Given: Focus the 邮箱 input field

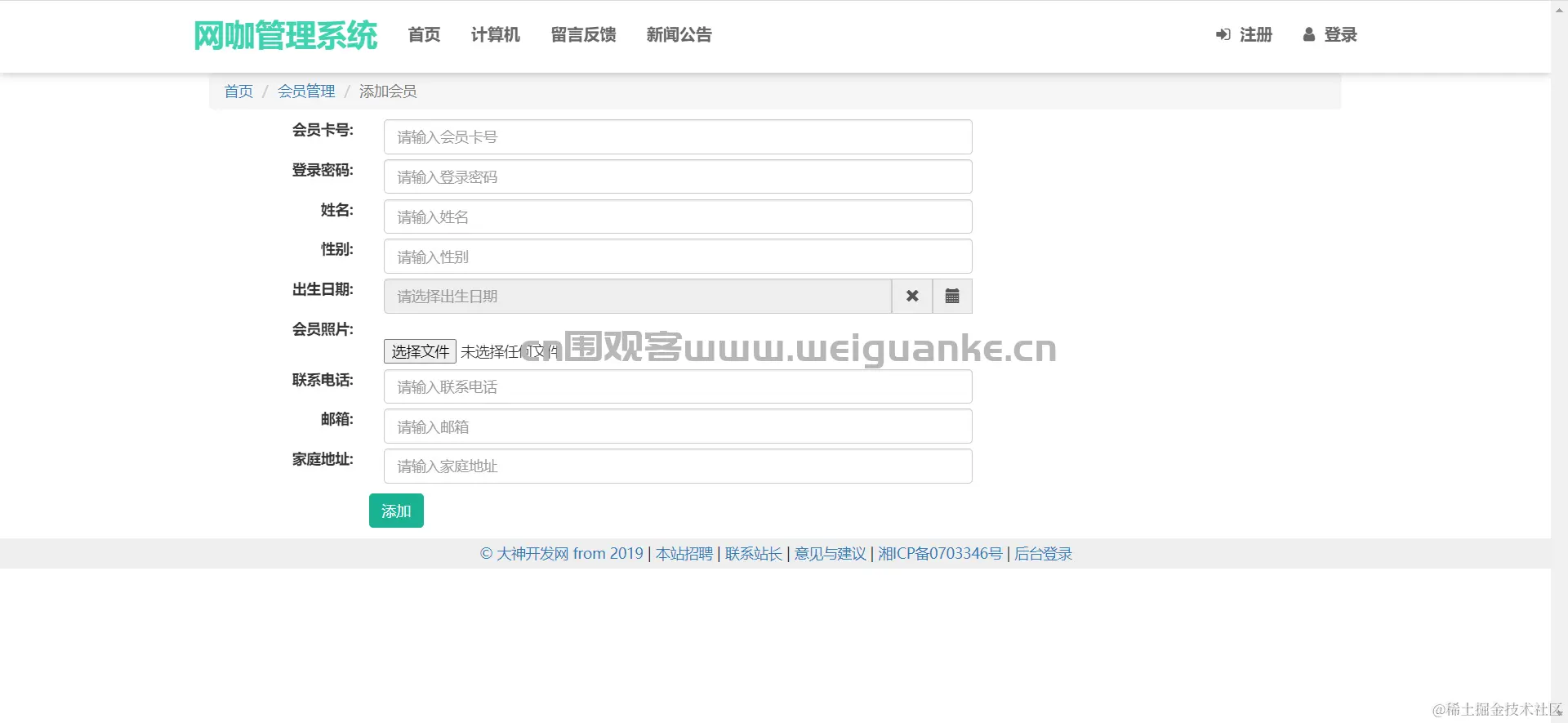Looking at the screenshot, I should pos(678,426).
